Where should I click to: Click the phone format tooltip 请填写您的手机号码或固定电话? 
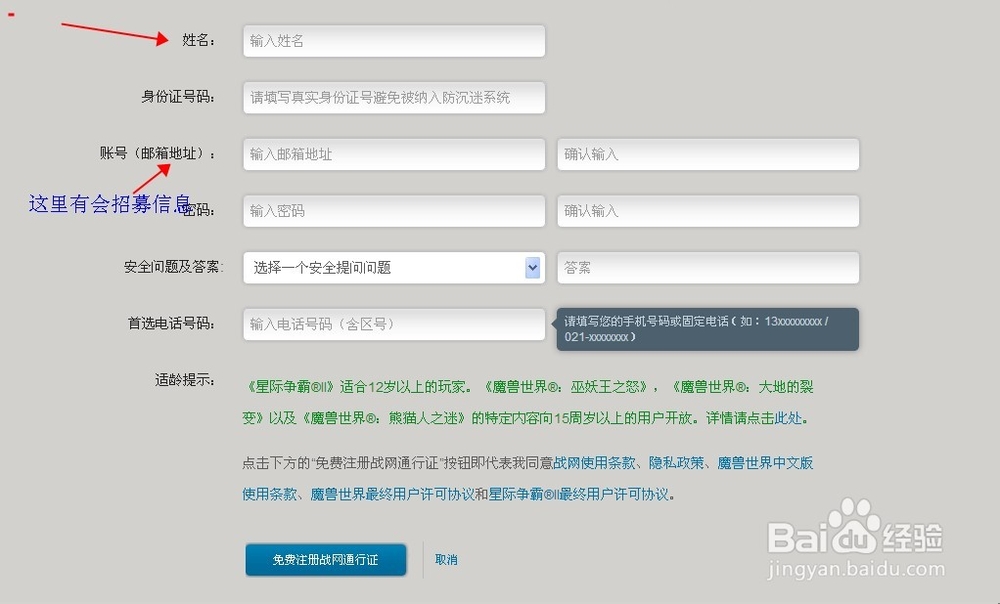tap(708, 329)
